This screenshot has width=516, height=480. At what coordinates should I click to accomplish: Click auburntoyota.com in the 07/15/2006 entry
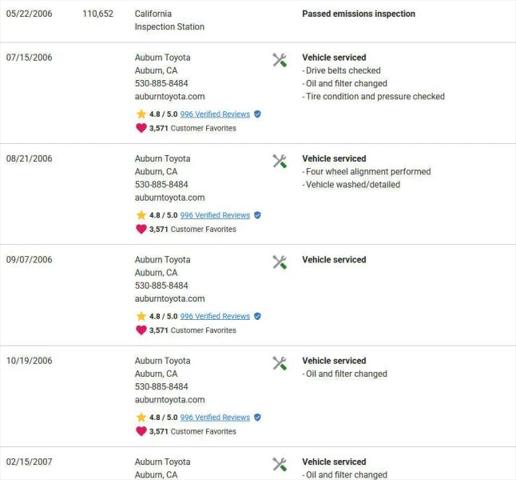pos(170,97)
